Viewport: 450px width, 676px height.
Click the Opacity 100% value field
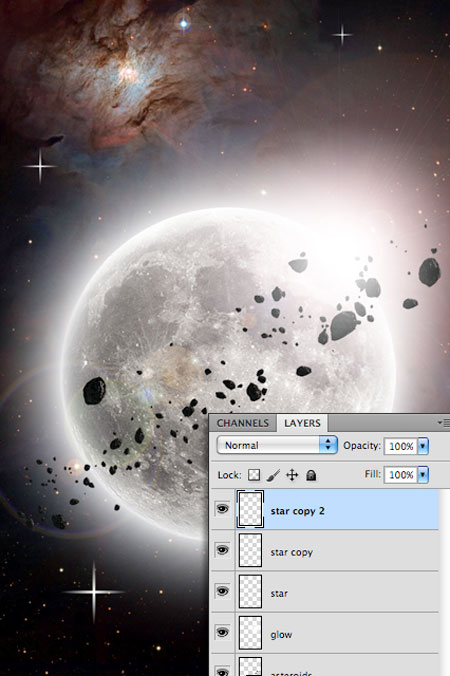(x=401, y=446)
